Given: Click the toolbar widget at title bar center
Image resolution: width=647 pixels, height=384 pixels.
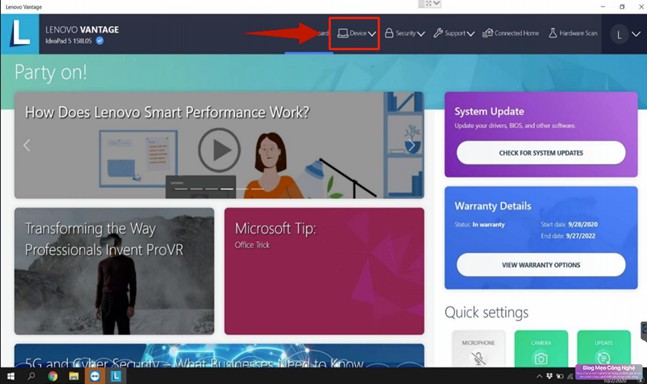Looking at the screenshot, I should click(430, 4).
